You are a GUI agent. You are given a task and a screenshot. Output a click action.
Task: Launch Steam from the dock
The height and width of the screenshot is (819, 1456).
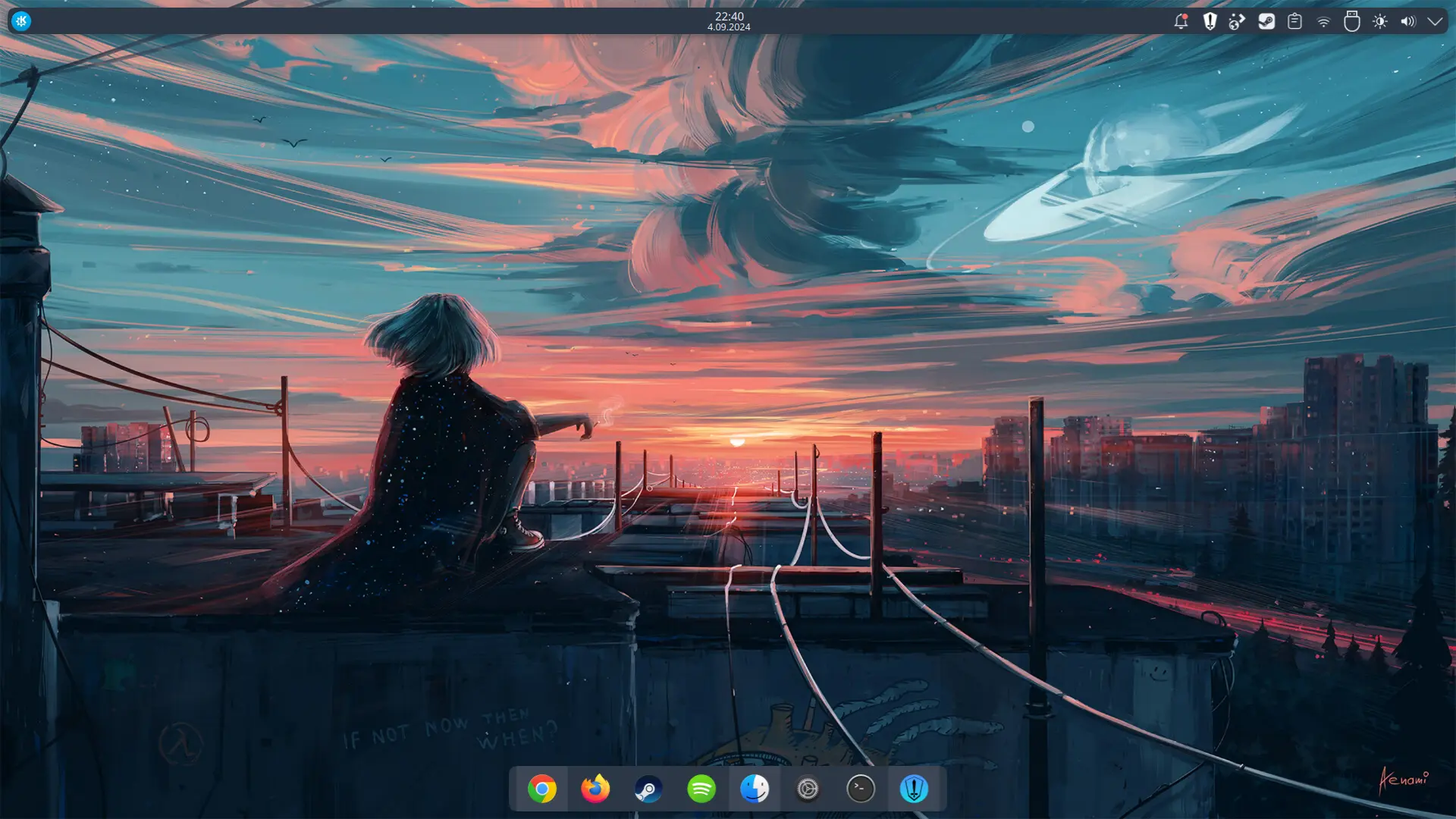coord(648,789)
